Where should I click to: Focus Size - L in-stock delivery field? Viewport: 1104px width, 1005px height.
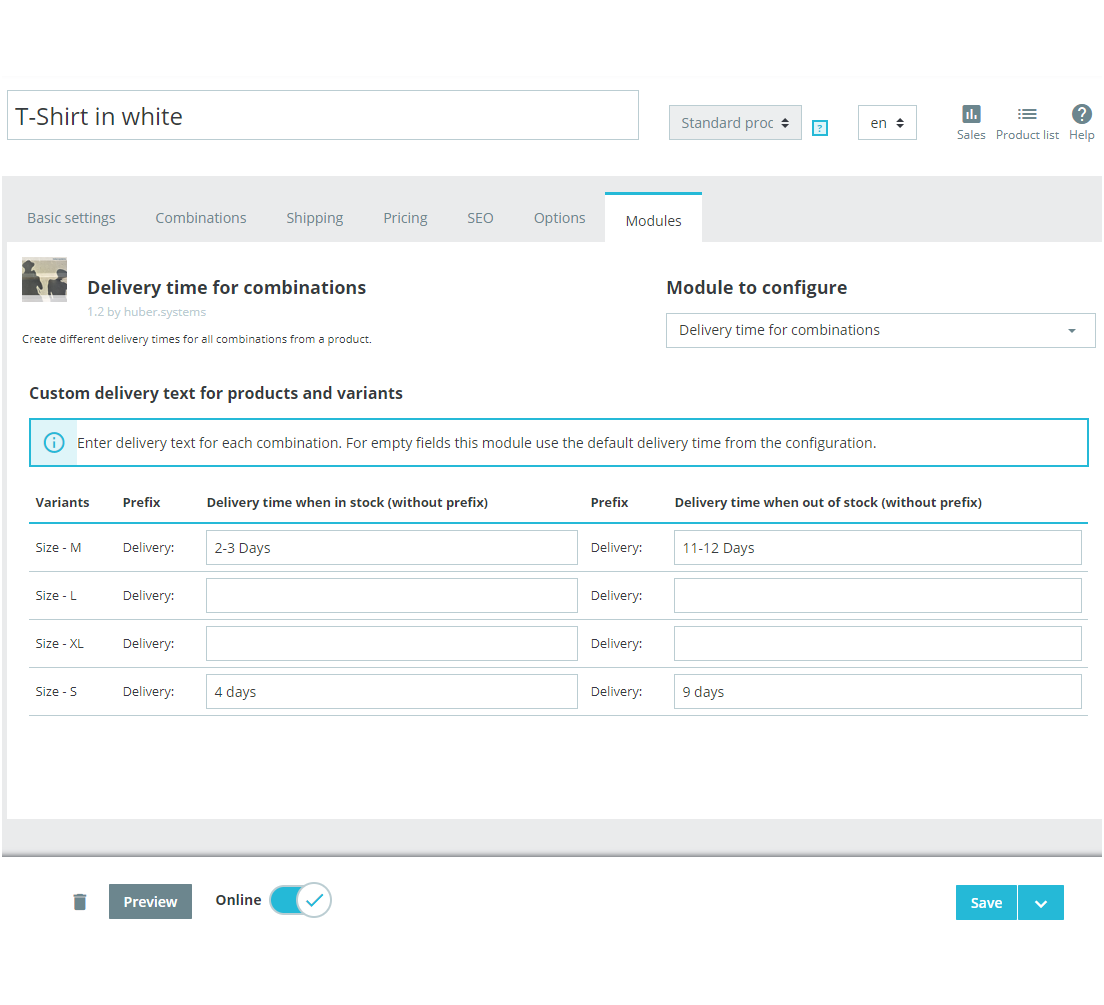391,596
